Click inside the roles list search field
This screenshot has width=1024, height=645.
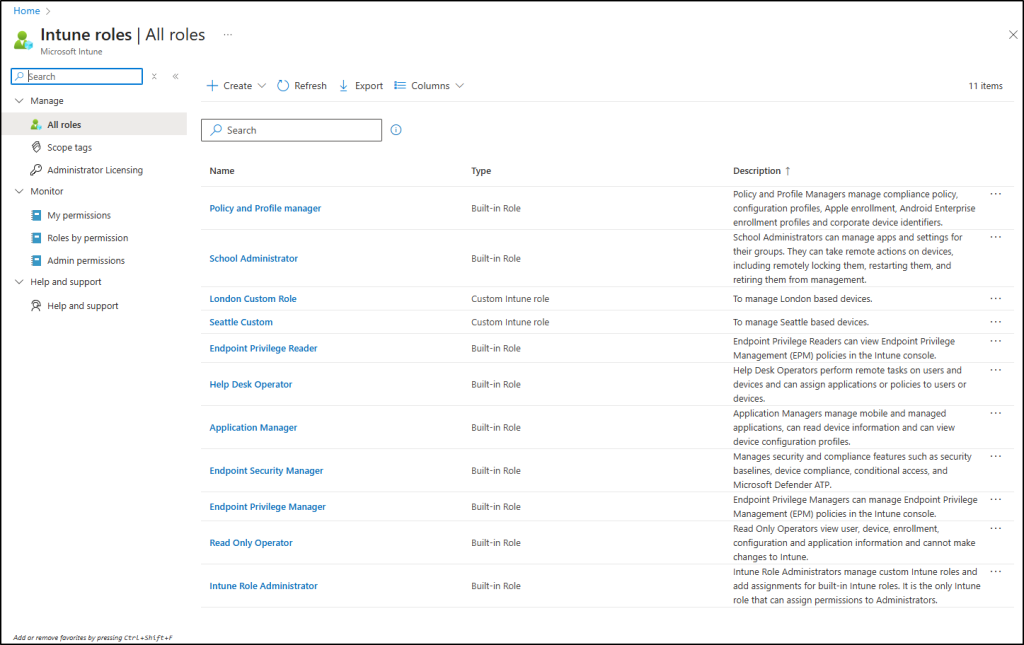[x=290, y=129]
